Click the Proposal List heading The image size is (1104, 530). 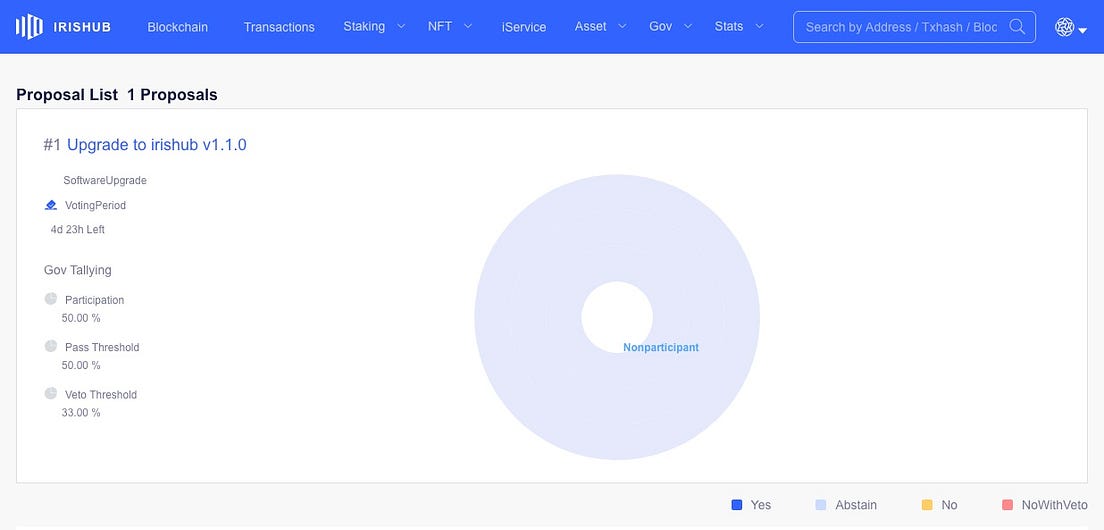67,95
